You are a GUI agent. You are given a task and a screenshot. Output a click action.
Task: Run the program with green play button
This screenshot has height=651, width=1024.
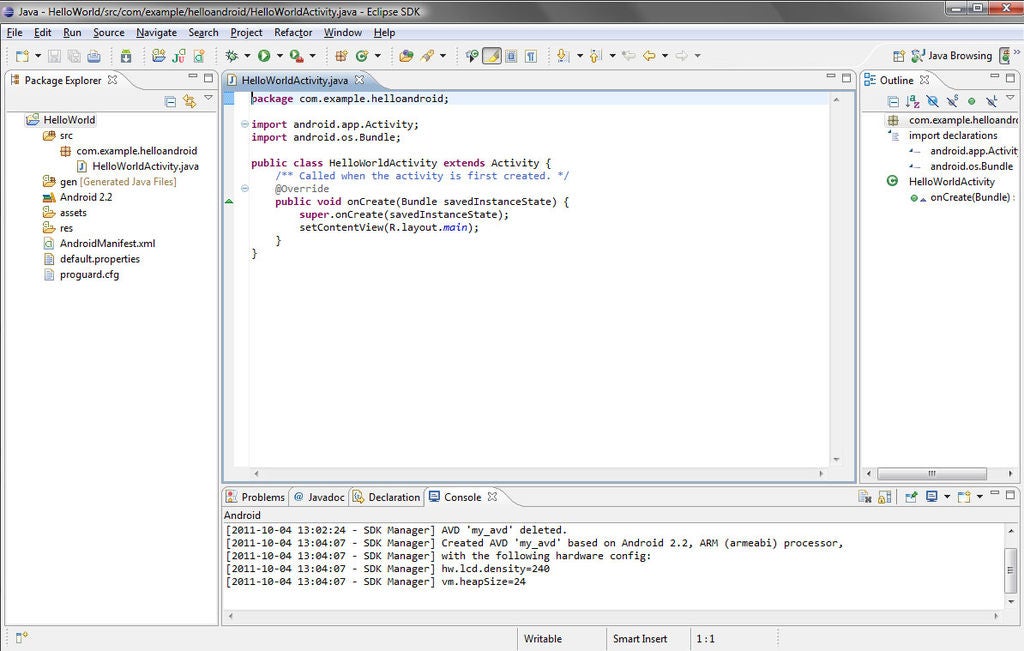point(264,56)
